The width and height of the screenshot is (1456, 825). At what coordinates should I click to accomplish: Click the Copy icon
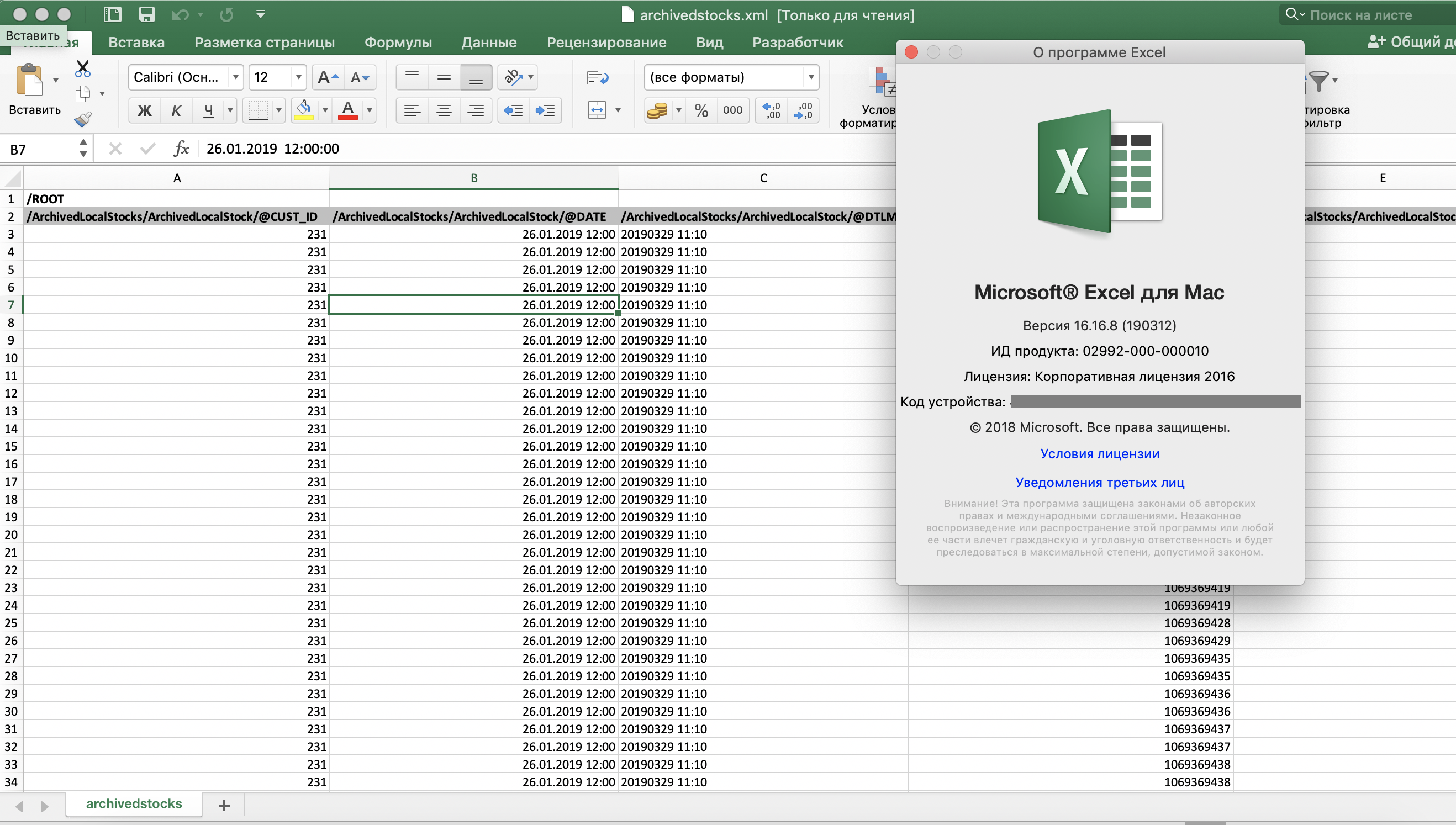[83, 93]
